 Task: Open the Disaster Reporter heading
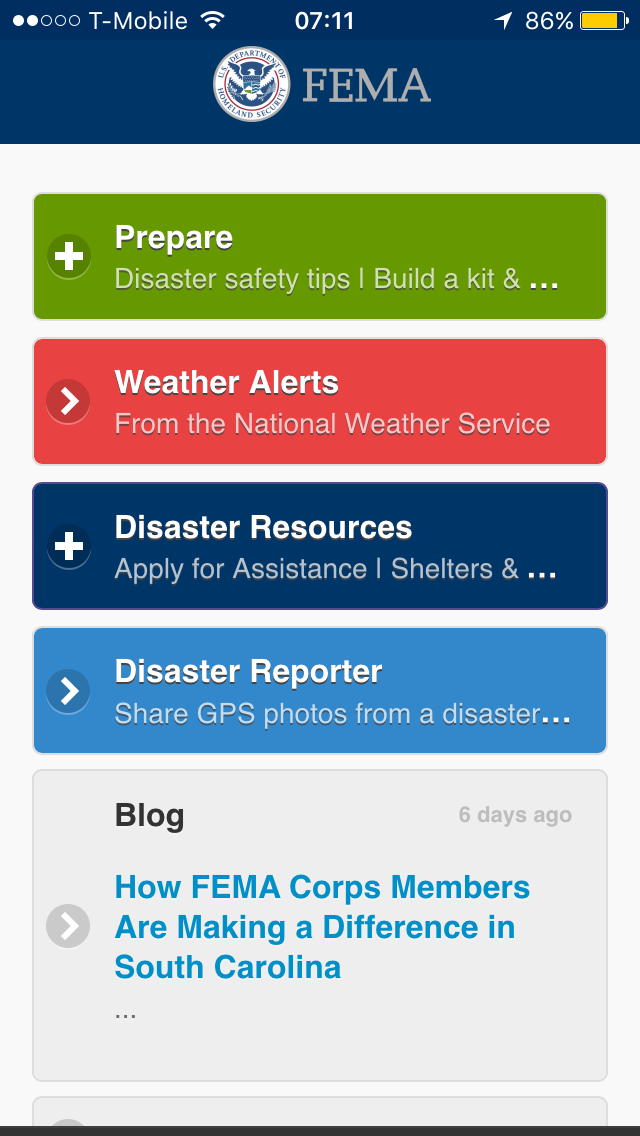point(248,671)
